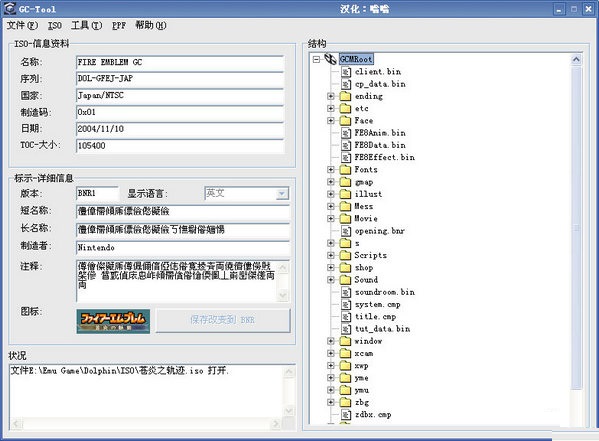Click the 制造码 field 0x01
The width and height of the screenshot is (599, 441).
(180, 112)
